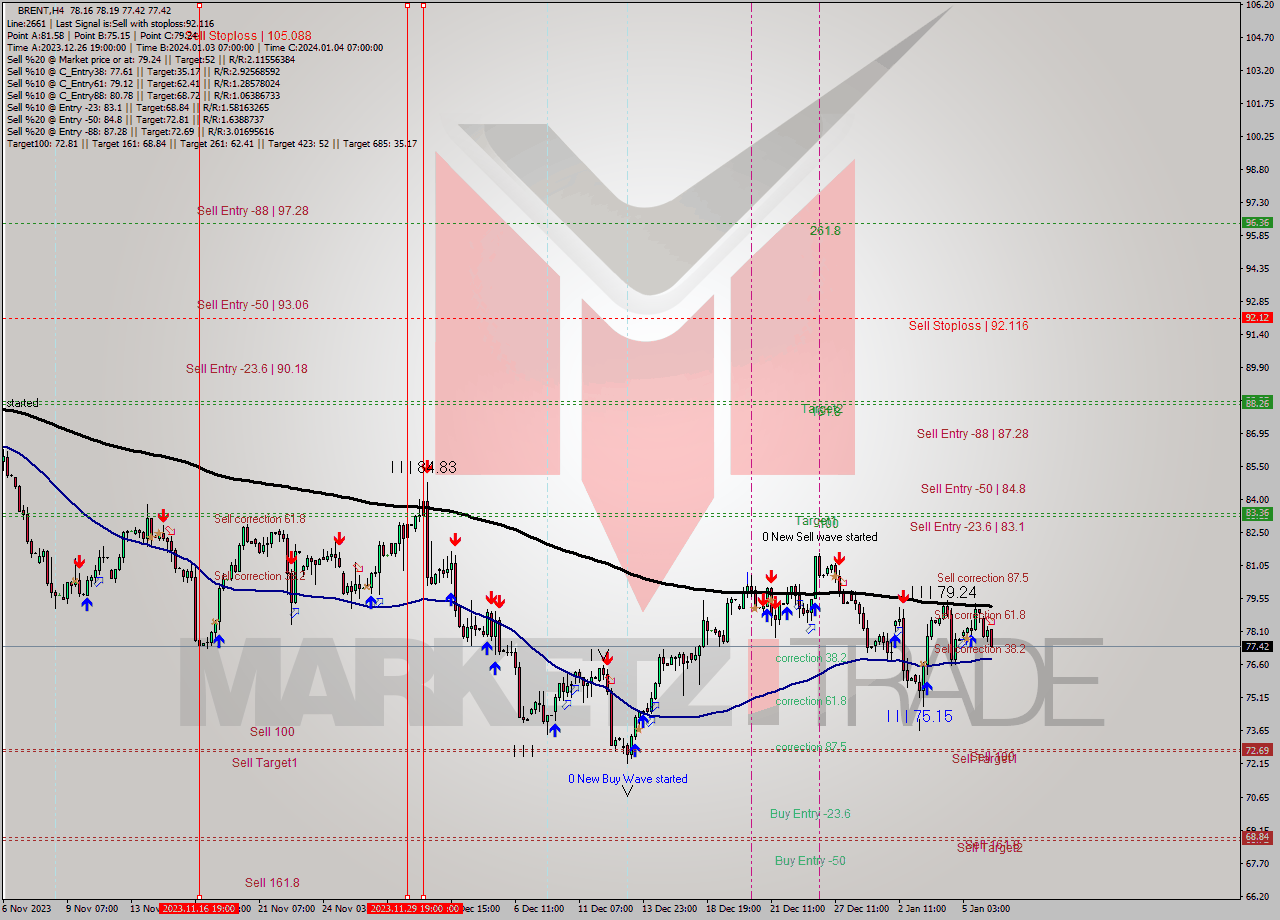Click the 'Sell Entry -50 | 84.8' label
Image resolution: width=1280 pixels, height=920 pixels.
[x=973, y=489]
